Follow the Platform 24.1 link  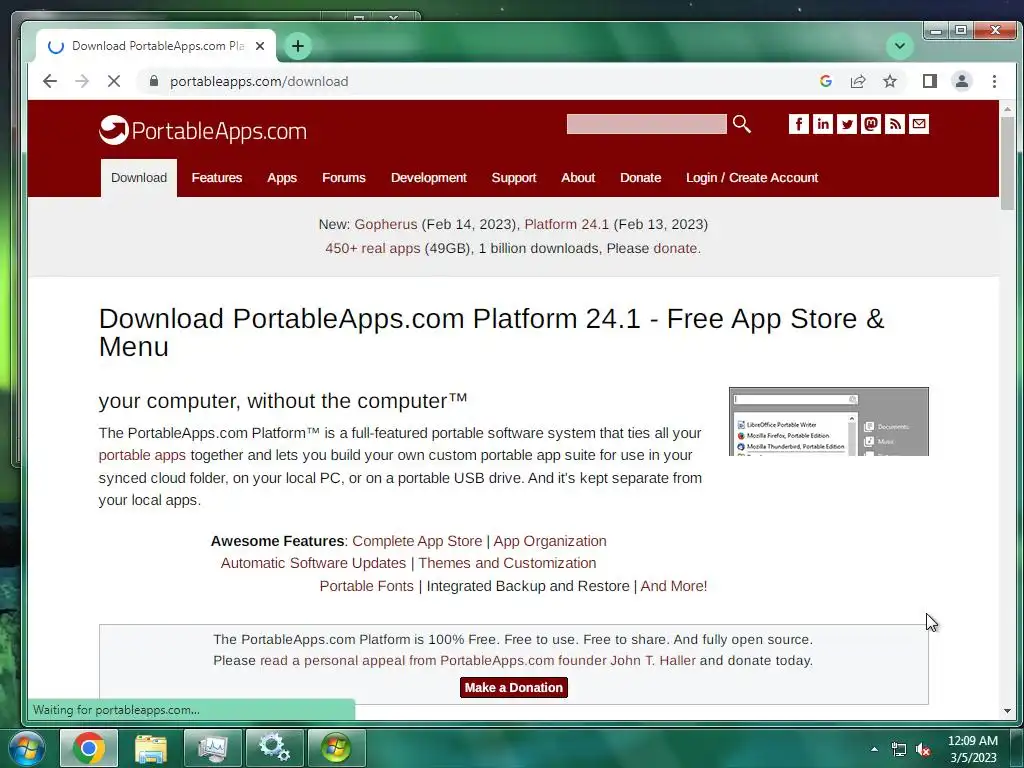coord(566,224)
